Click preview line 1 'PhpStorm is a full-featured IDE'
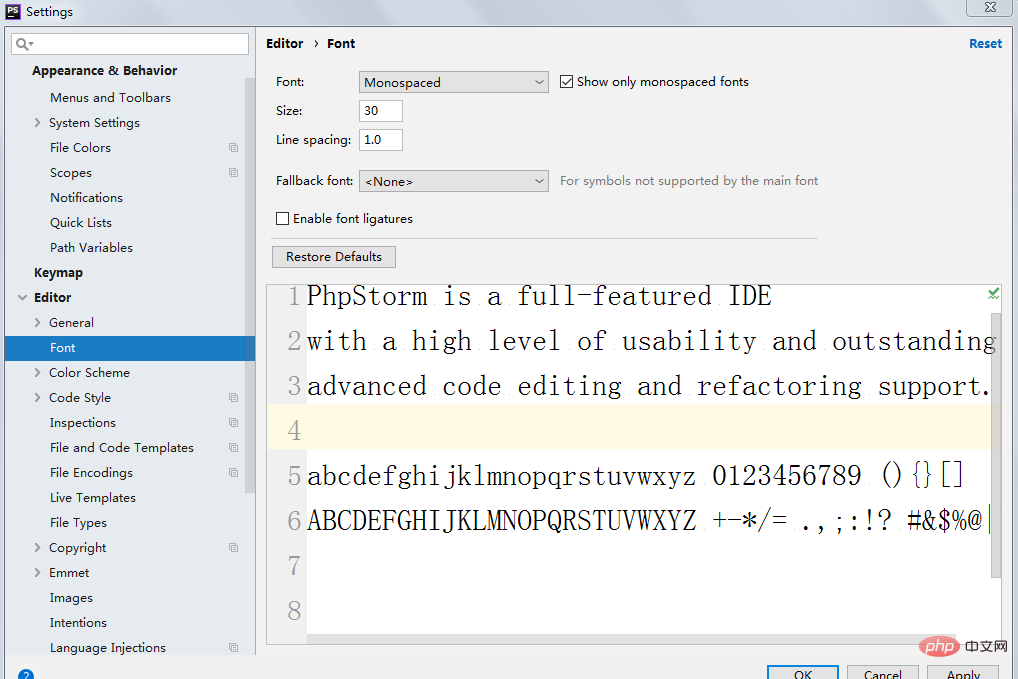Image resolution: width=1018 pixels, height=679 pixels. pos(539,297)
